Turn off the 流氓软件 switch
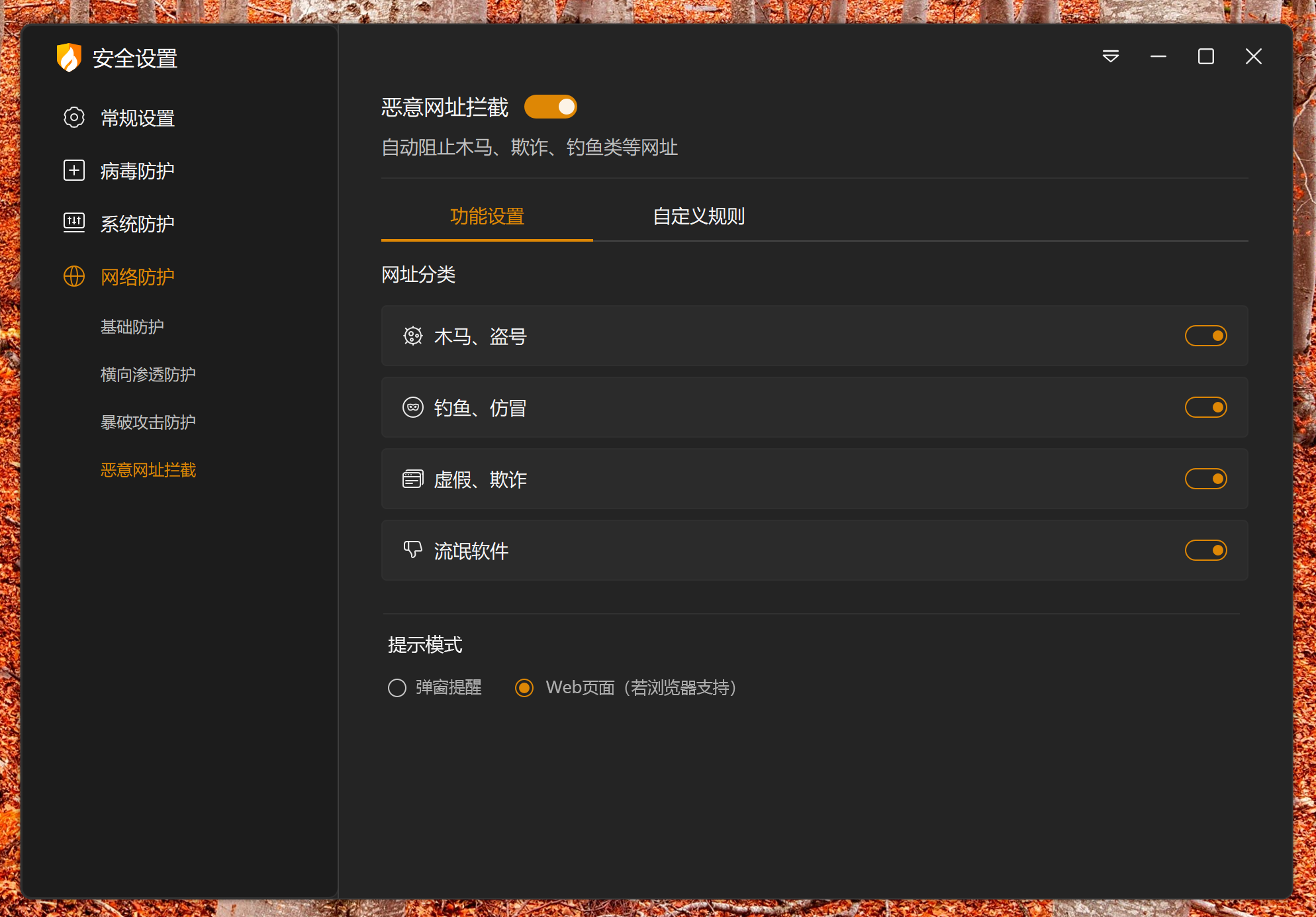 pyautogui.click(x=1206, y=550)
